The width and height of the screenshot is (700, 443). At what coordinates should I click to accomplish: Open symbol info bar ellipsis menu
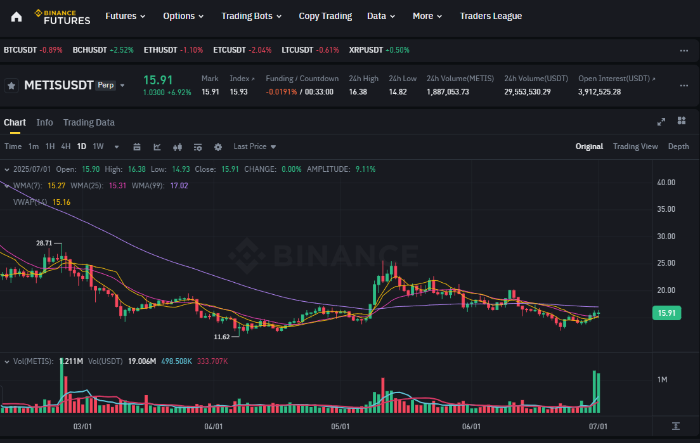[x=684, y=85]
